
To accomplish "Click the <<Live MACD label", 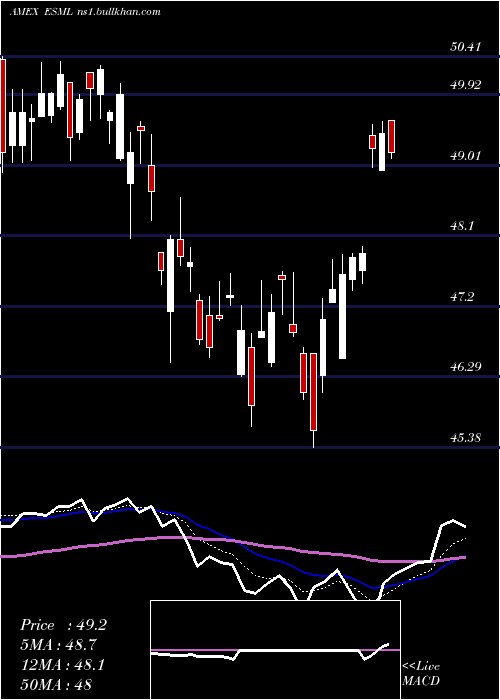I will [x=421, y=673].
